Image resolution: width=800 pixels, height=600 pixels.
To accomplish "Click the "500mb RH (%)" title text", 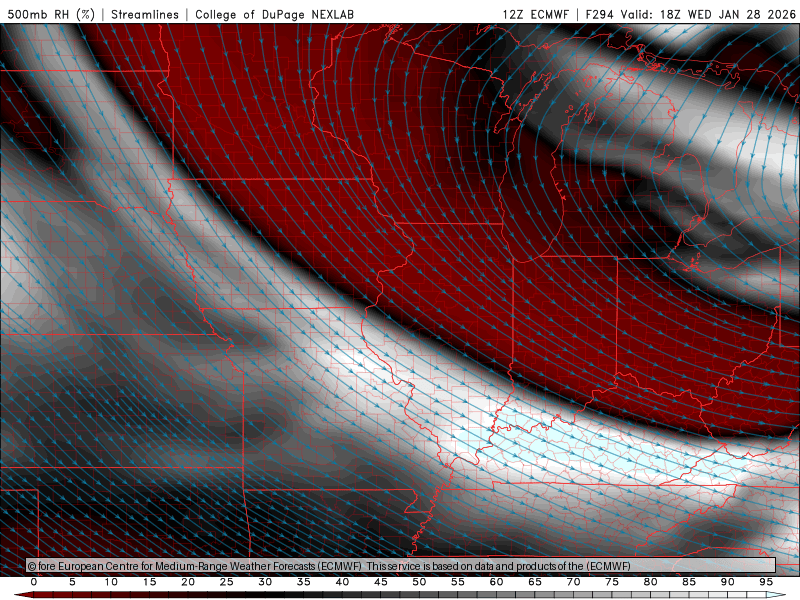I will tap(51, 14).
